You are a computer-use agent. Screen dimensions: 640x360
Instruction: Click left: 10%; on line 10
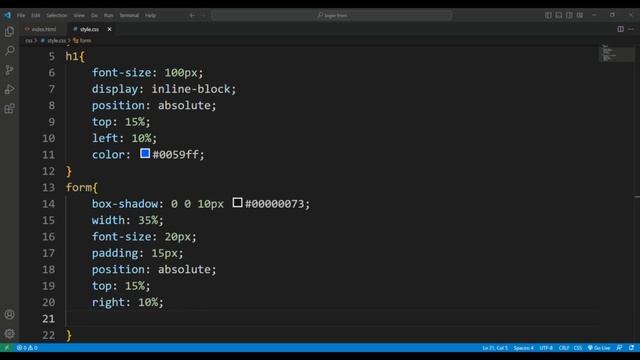pos(124,138)
